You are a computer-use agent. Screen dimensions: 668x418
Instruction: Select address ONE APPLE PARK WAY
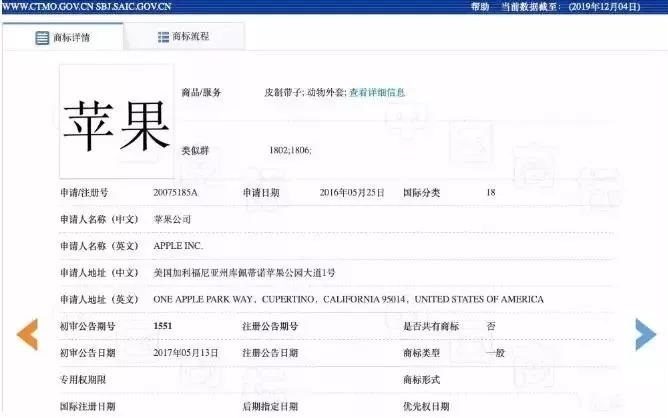tap(203, 300)
